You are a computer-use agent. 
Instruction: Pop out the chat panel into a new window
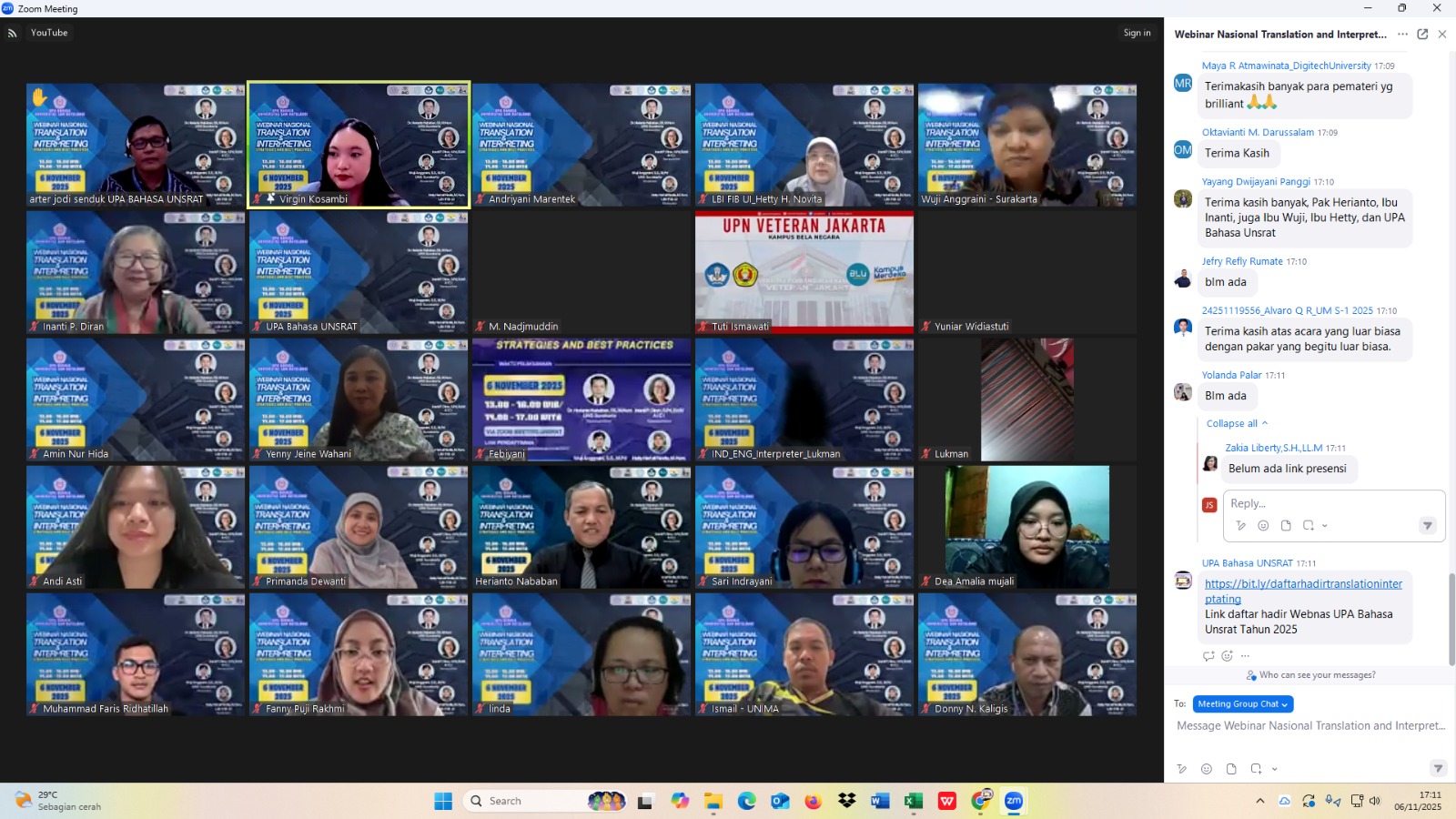pyautogui.click(x=1422, y=35)
